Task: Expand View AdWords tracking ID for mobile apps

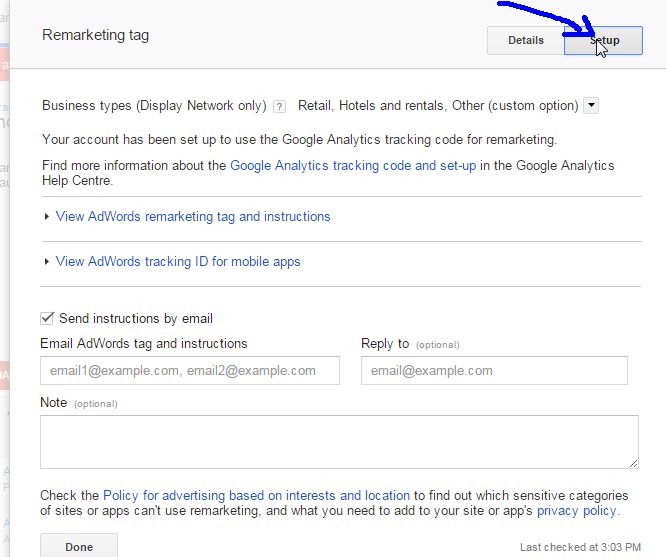Action: click(x=178, y=262)
